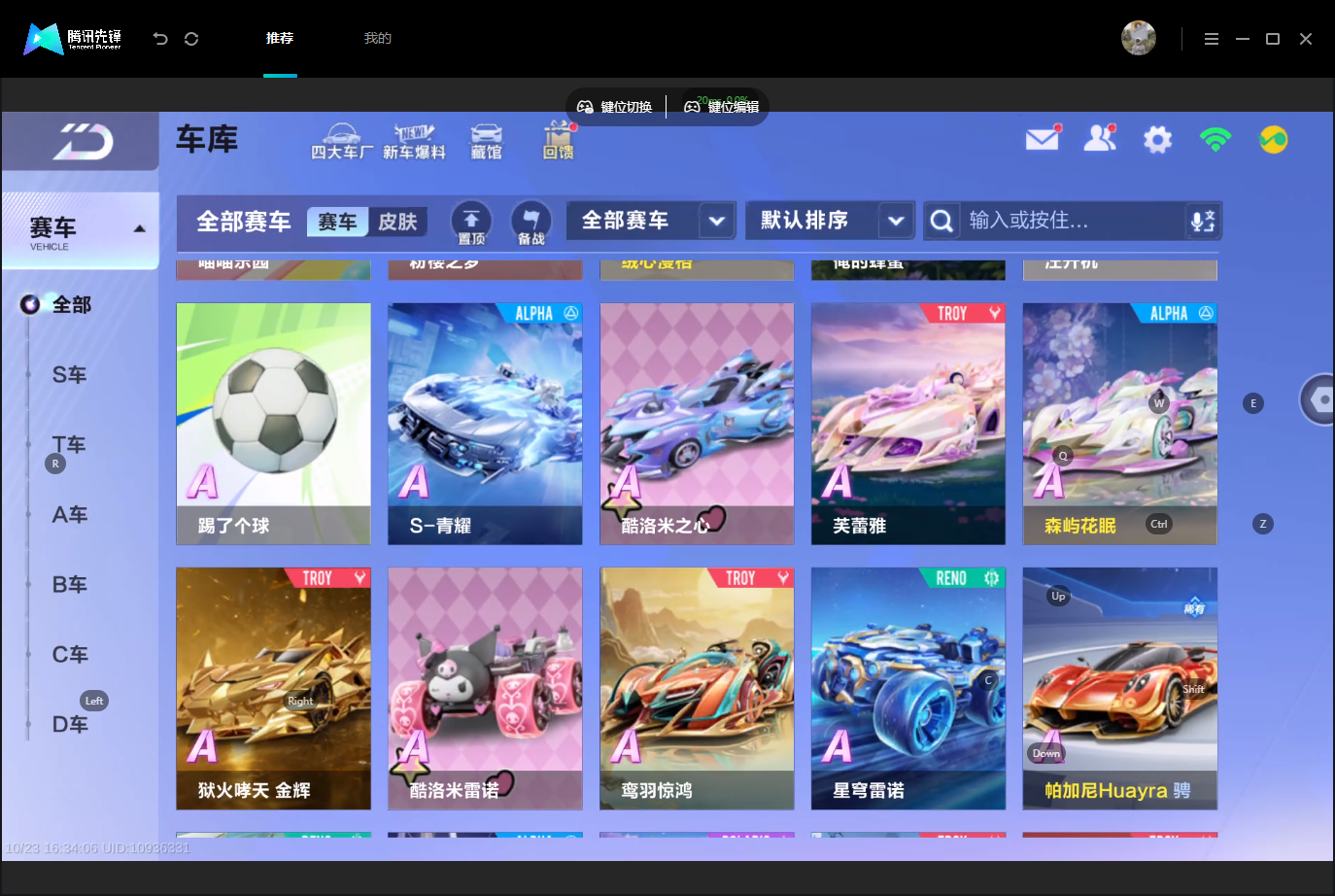Switch to the 皮肤 toggle option

coord(397,222)
